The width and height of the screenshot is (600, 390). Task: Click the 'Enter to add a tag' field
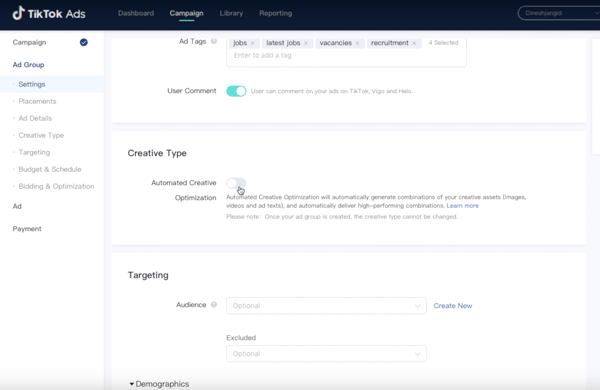pos(262,55)
